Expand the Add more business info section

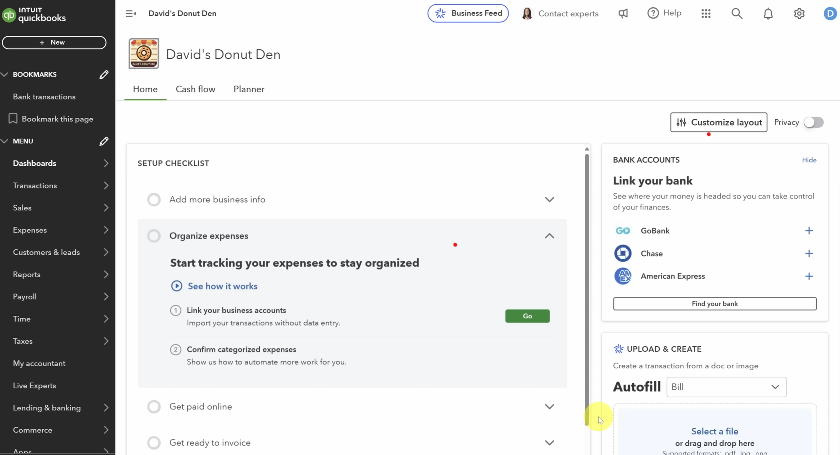(549, 199)
